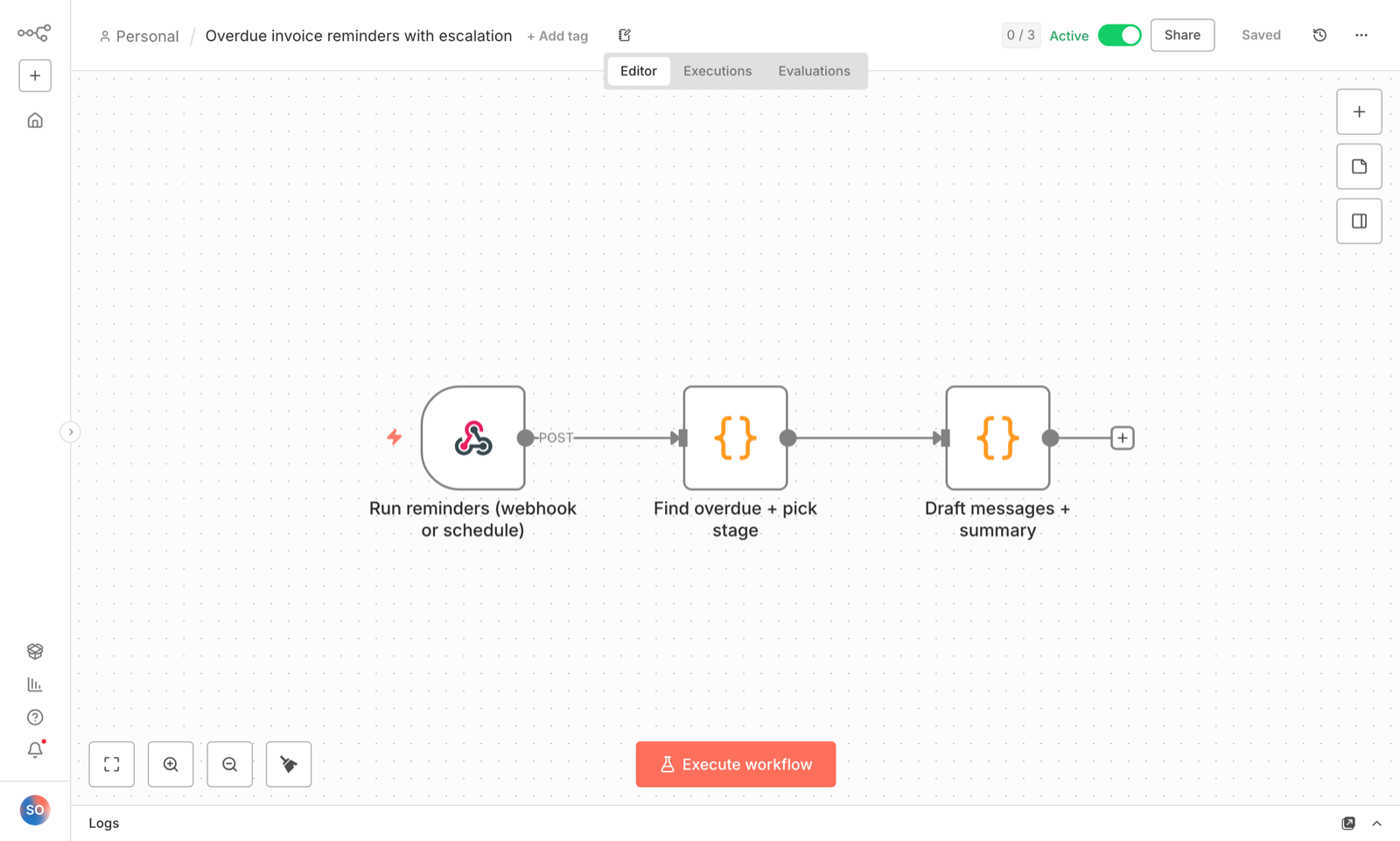
Task: Click the fit to view button
Action: (112, 764)
